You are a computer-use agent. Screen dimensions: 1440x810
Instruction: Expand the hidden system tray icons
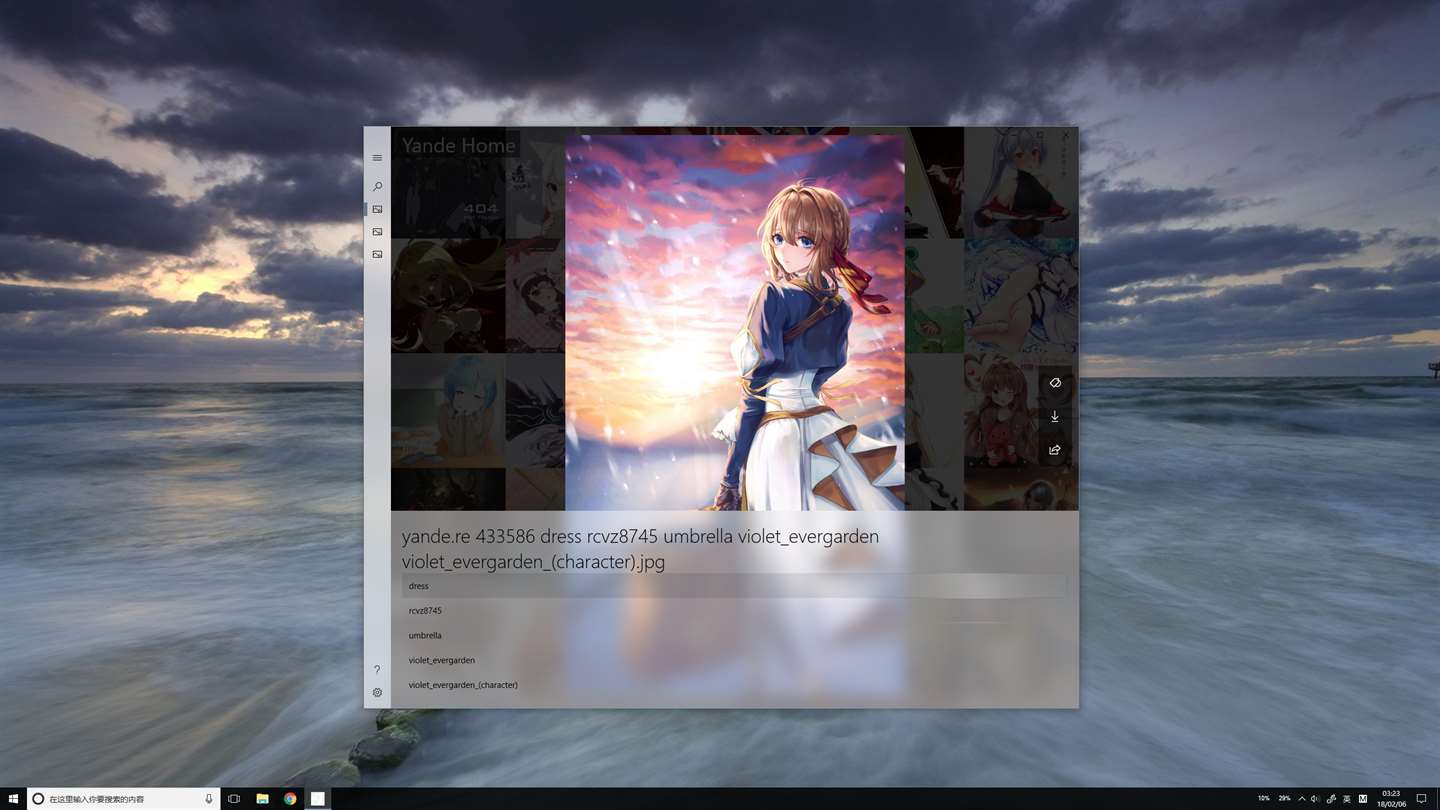pyautogui.click(x=1301, y=799)
